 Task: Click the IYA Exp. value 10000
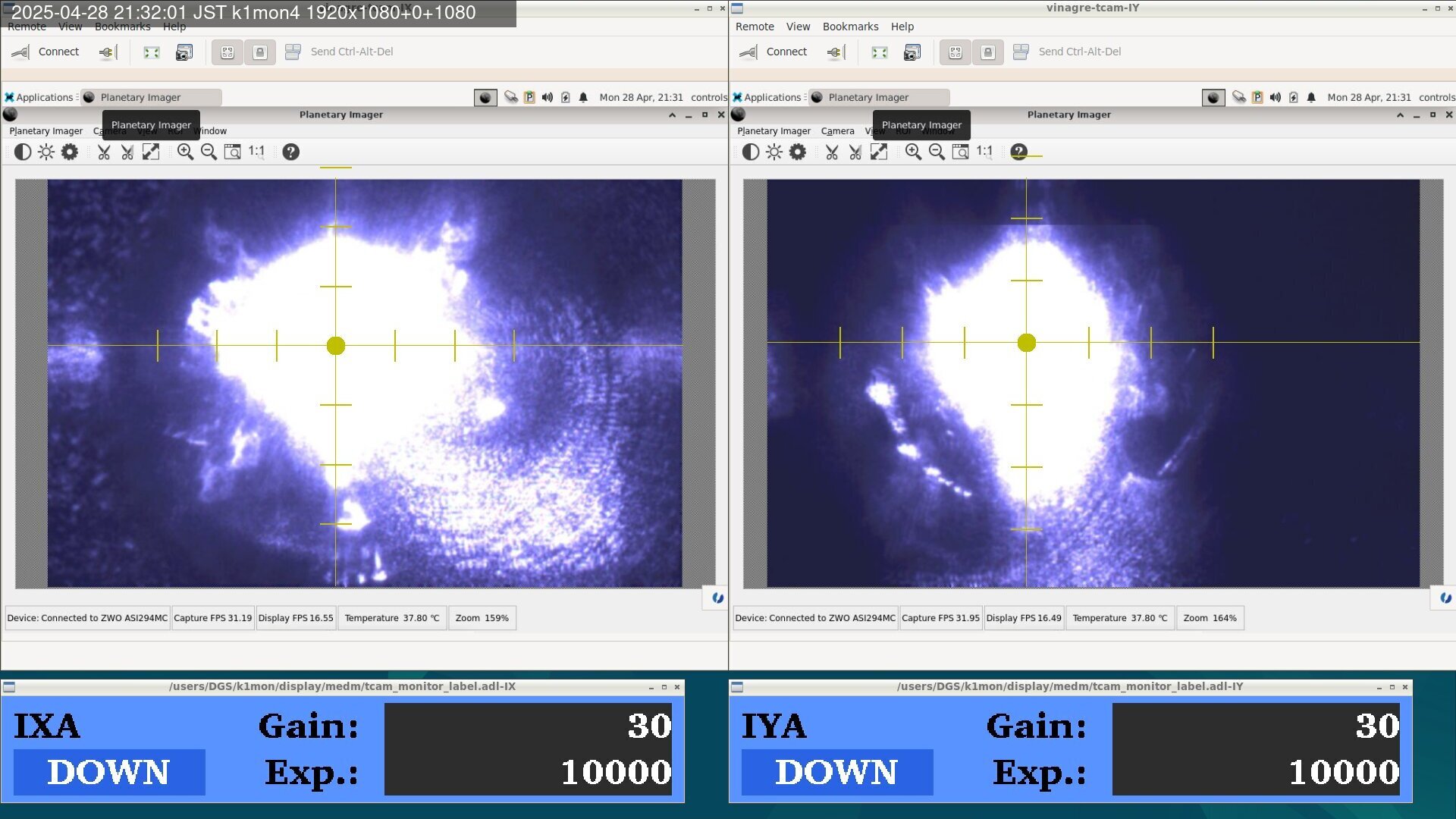tap(1344, 772)
